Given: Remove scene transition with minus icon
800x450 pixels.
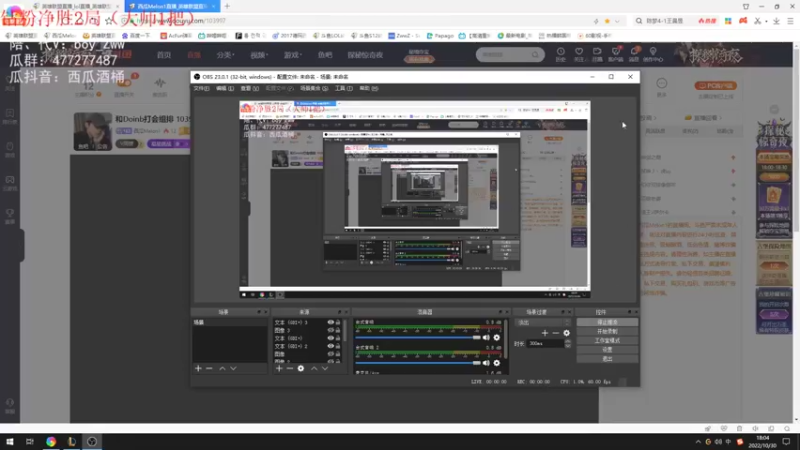Looking at the screenshot, I should tap(556, 333).
